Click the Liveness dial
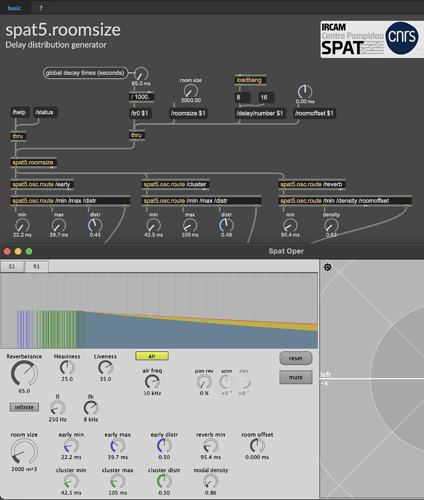The image size is (424, 500). pos(105,368)
